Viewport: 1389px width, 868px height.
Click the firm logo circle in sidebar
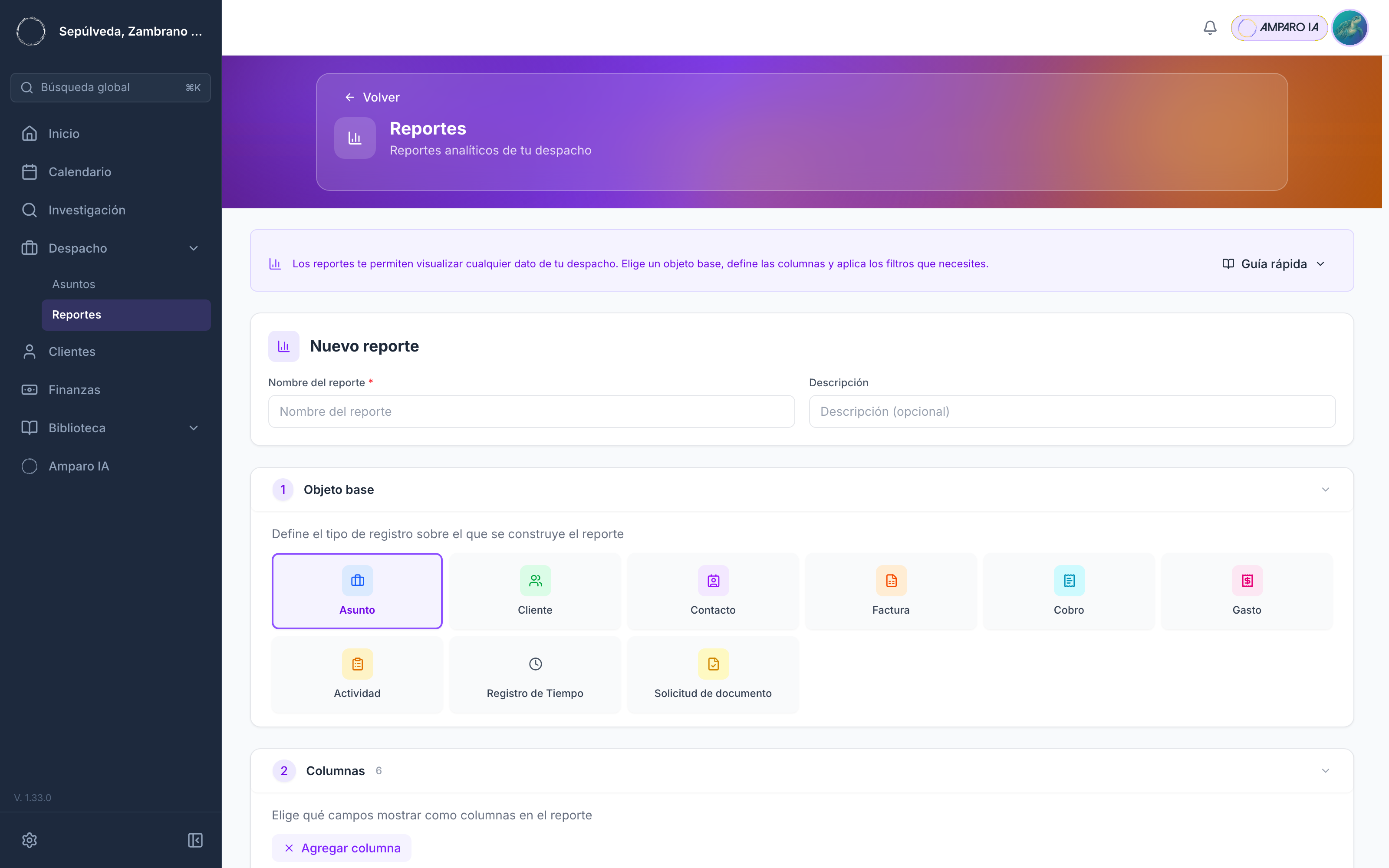tap(31, 31)
